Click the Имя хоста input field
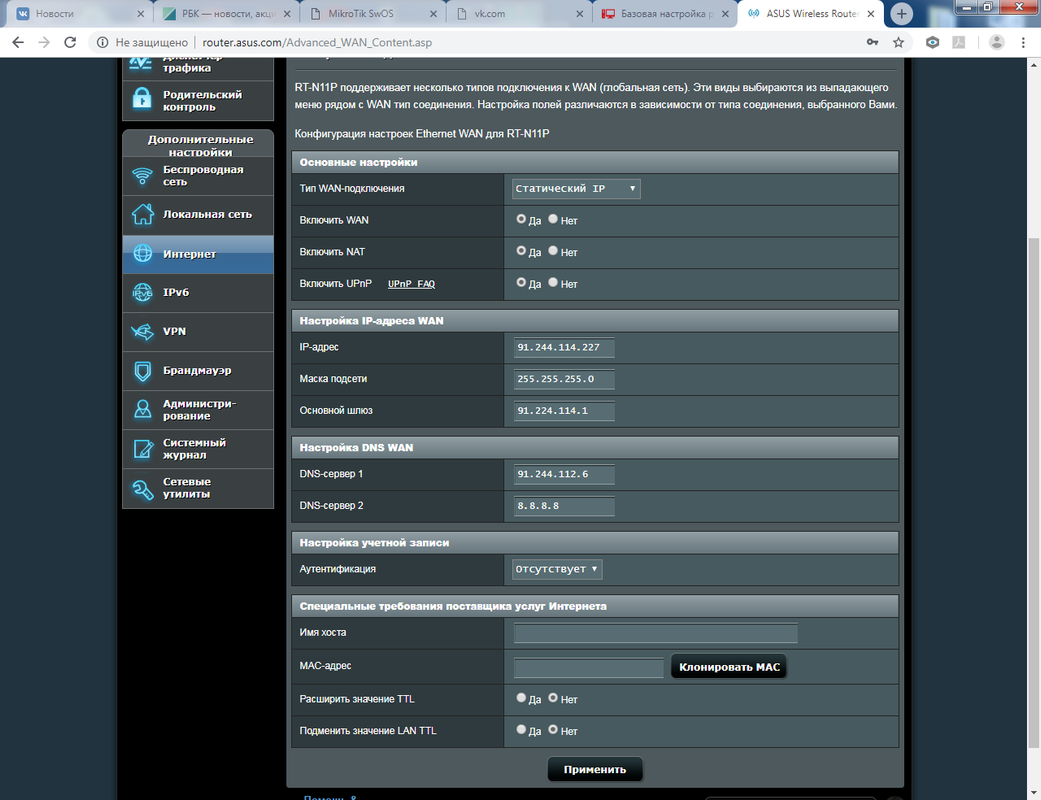Image resolution: width=1041 pixels, height=800 pixels. click(655, 633)
